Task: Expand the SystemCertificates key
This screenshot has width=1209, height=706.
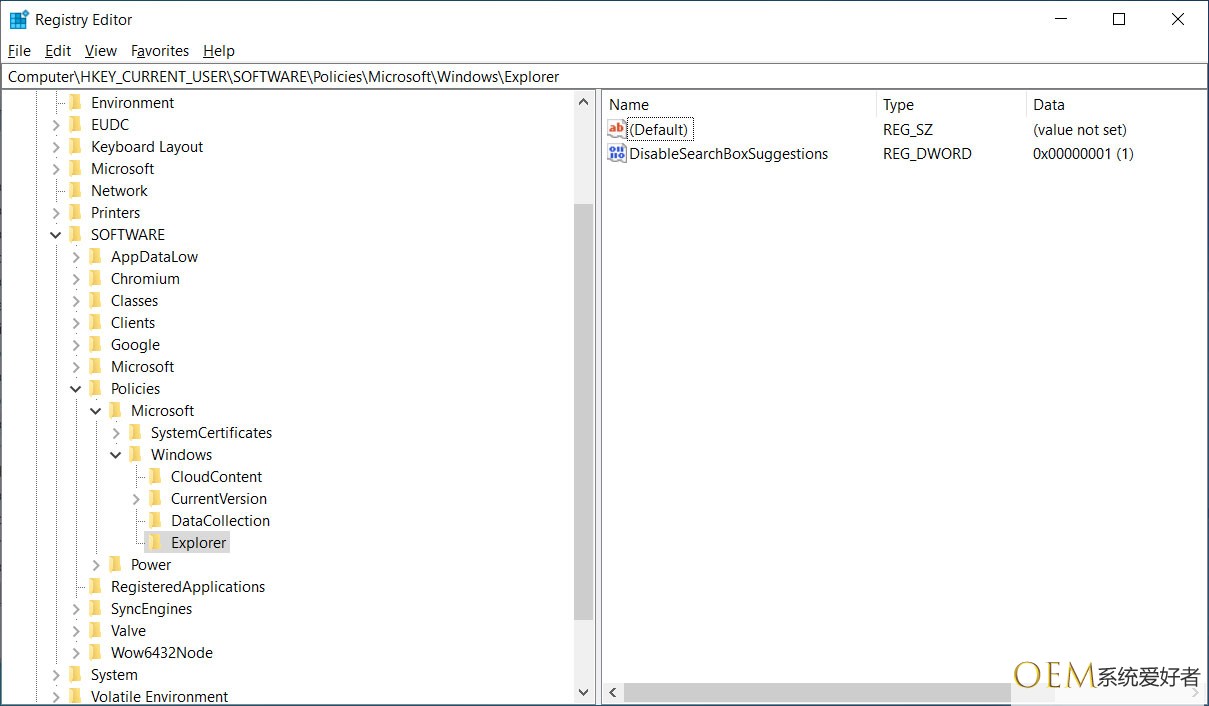Action: (116, 433)
